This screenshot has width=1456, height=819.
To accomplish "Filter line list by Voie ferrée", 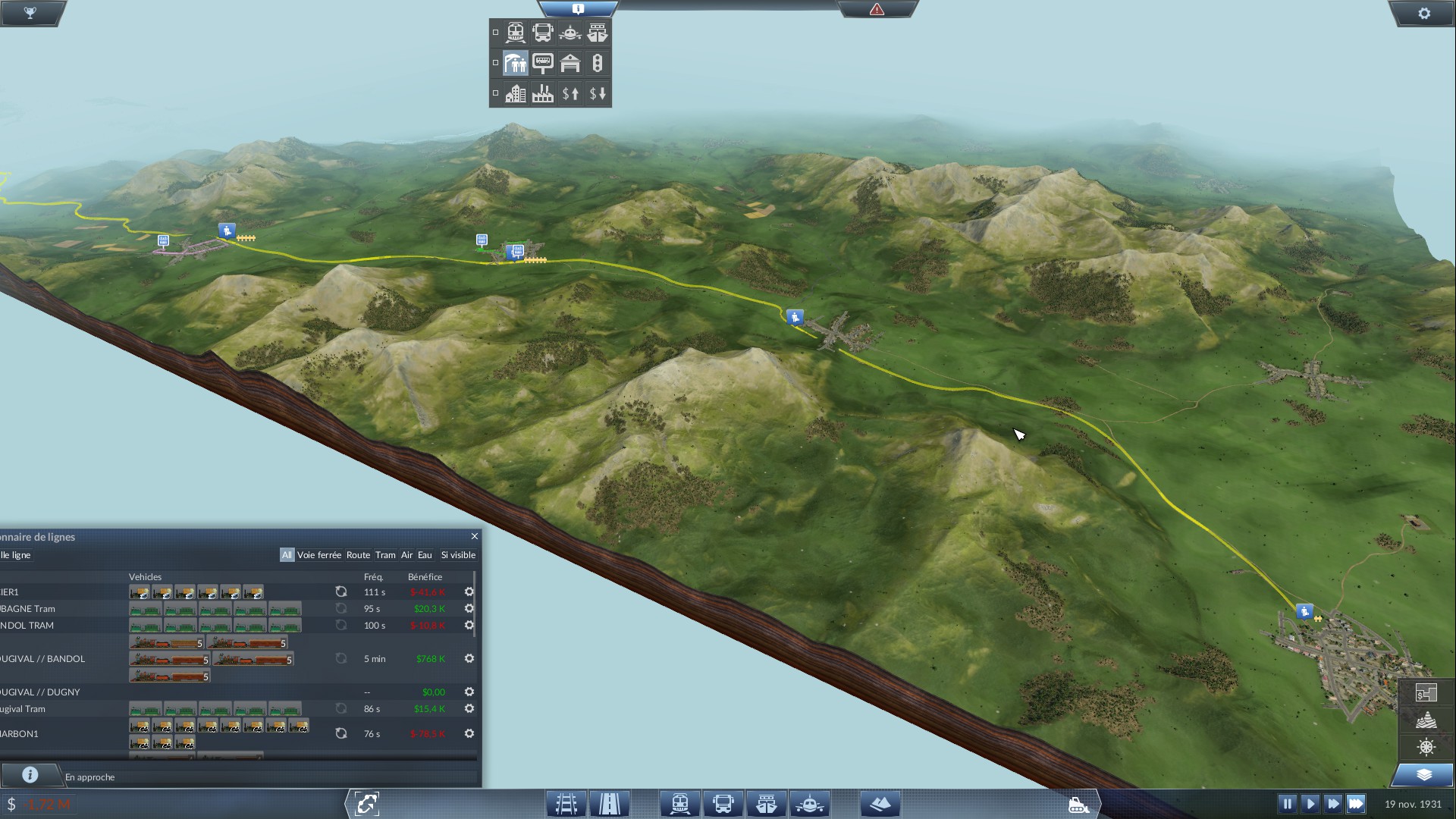I will pyautogui.click(x=318, y=555).
